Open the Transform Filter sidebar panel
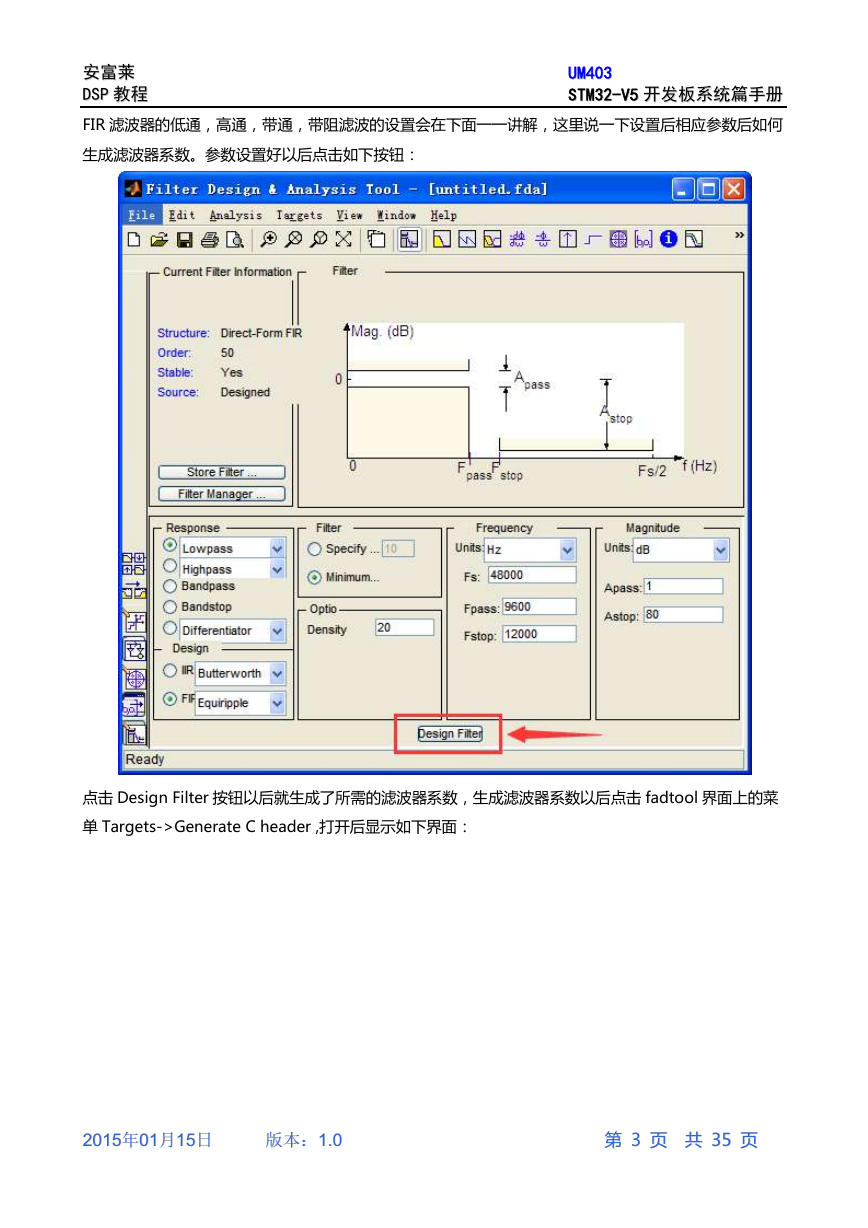 click(x=134, y=590)
